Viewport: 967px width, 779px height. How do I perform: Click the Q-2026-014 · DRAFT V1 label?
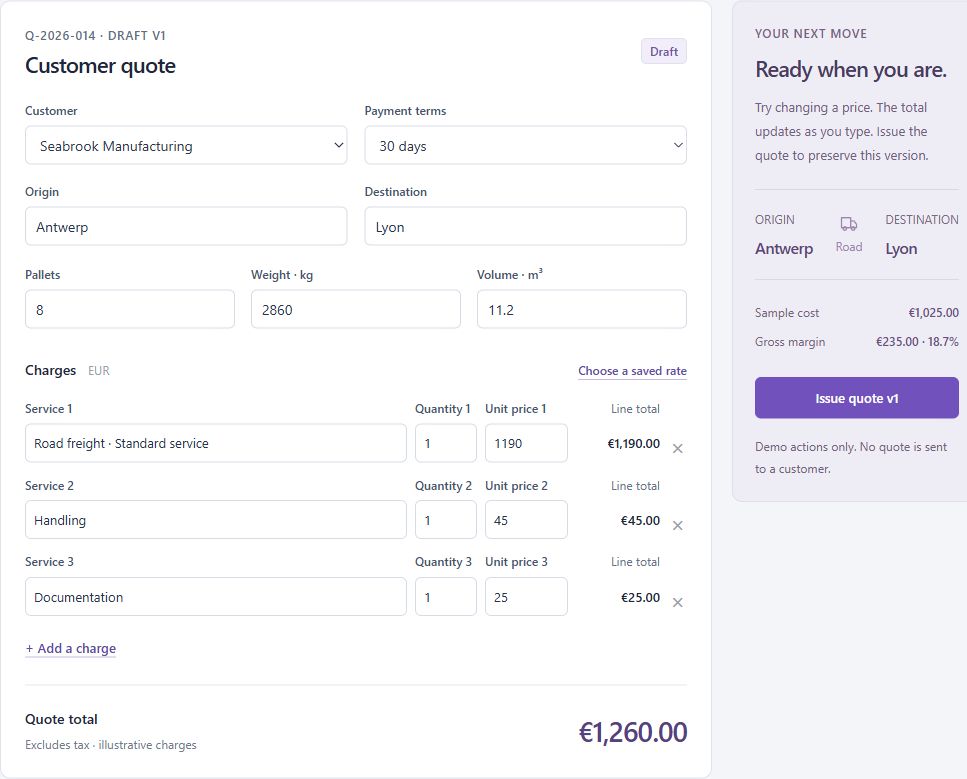[x=96, y=36]
